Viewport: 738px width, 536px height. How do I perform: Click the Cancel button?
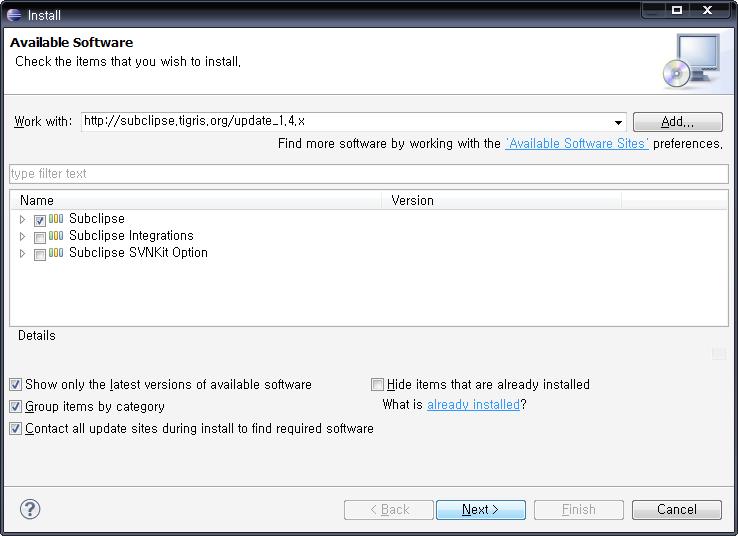coord(676,510)
